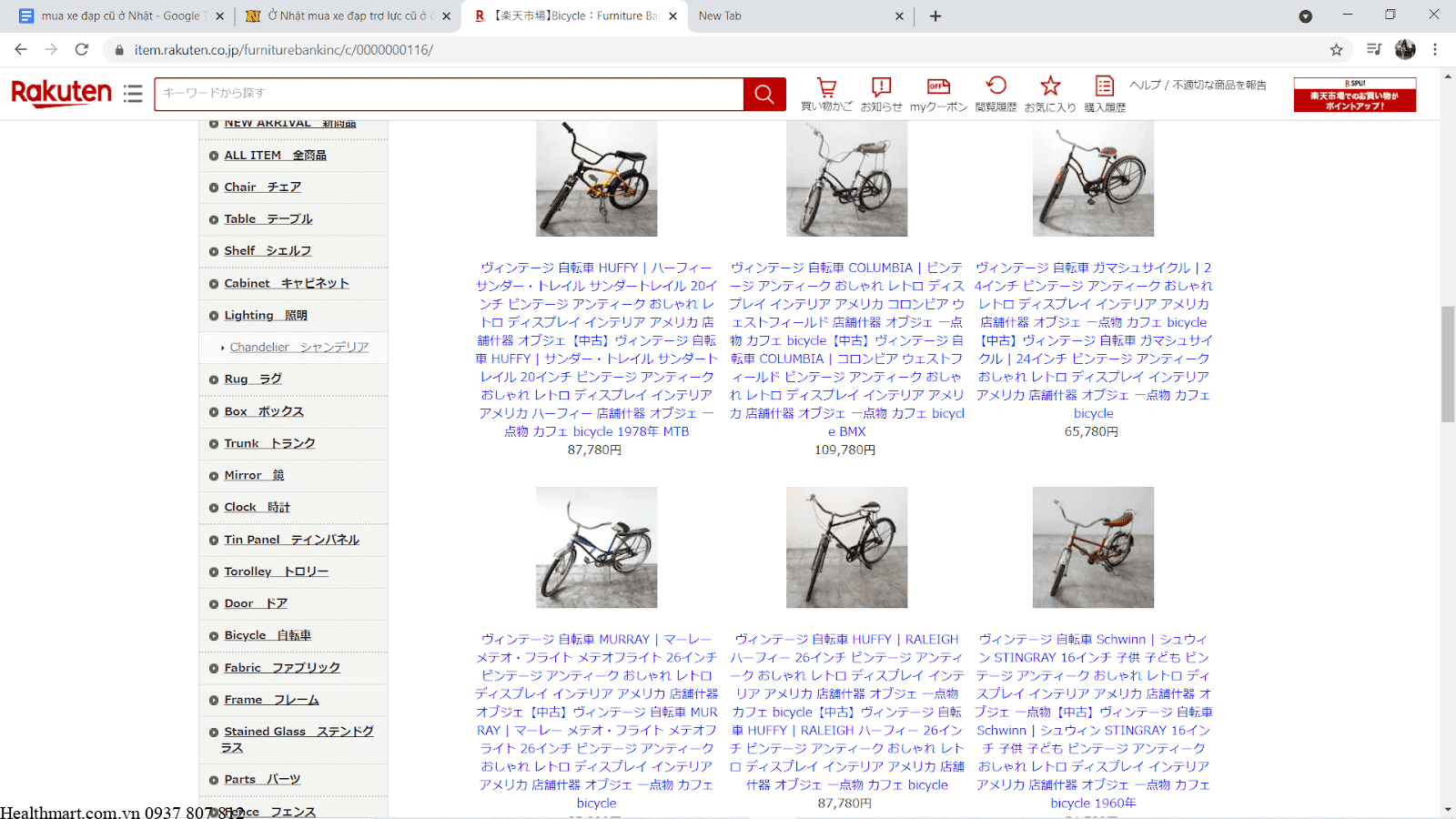Open the Chandelier シャンデリア subcategory
The image size is (1456, 819).
click(298, 348)
